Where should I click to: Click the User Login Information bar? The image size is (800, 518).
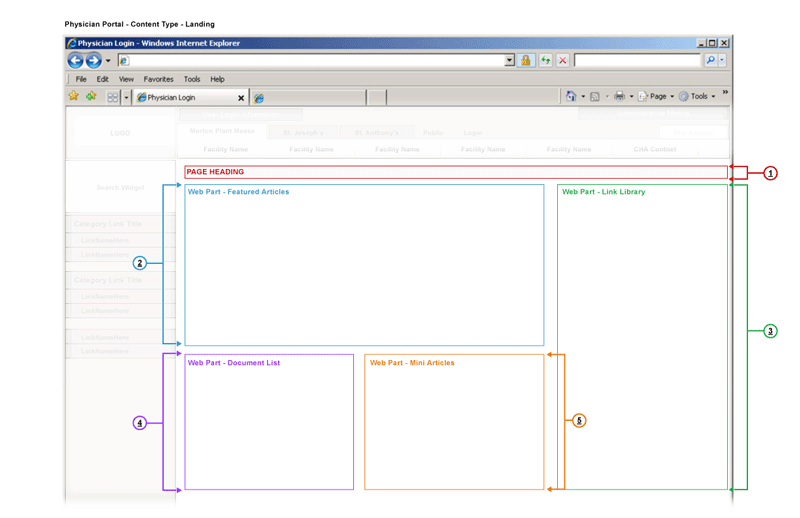pyautogui.click(x=241, y=114)
